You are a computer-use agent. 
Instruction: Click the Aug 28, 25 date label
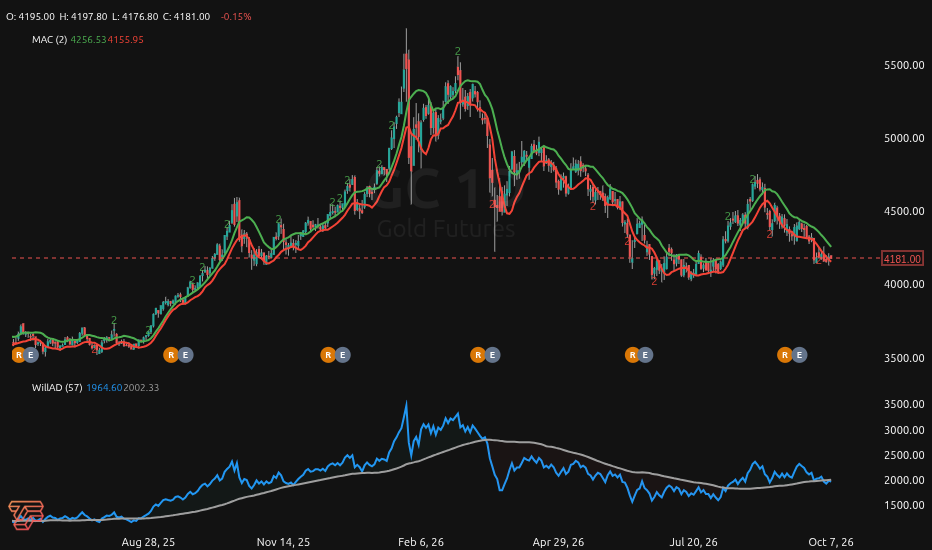pos(148,542)
